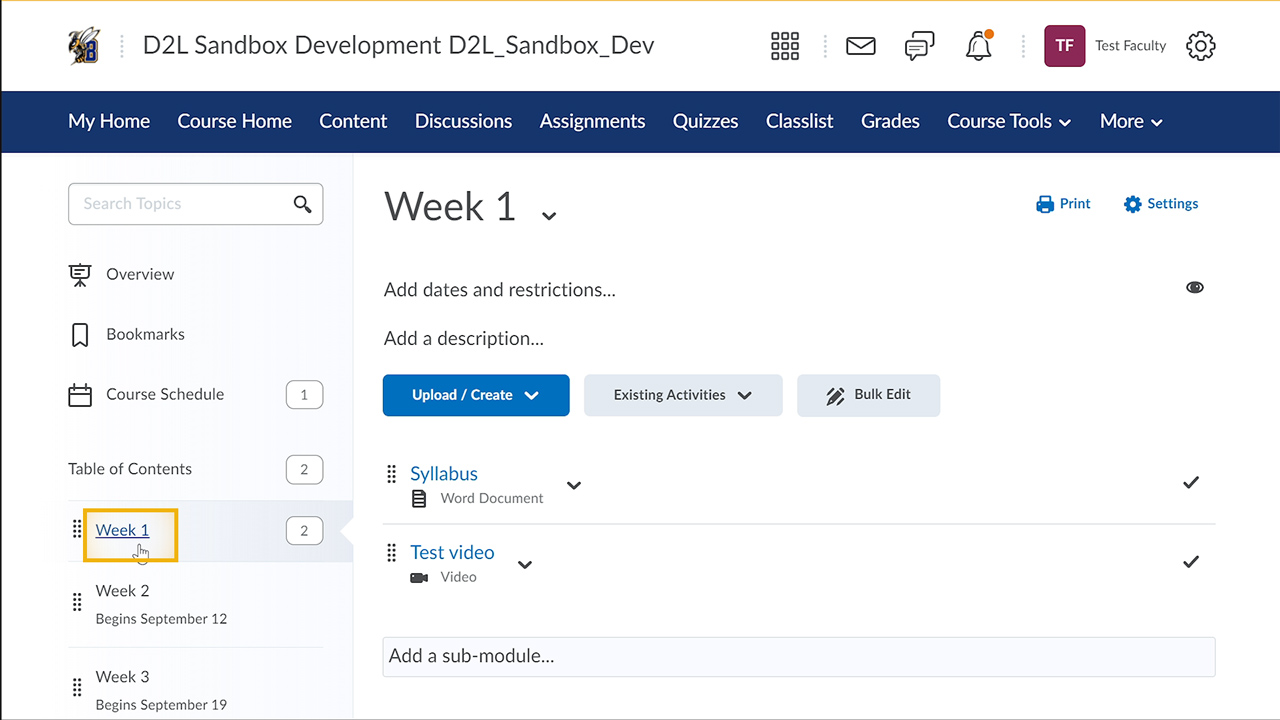Screen dimensions: 1280x720
Task: Open the Course Tools menu
Action: point(1008,121)
